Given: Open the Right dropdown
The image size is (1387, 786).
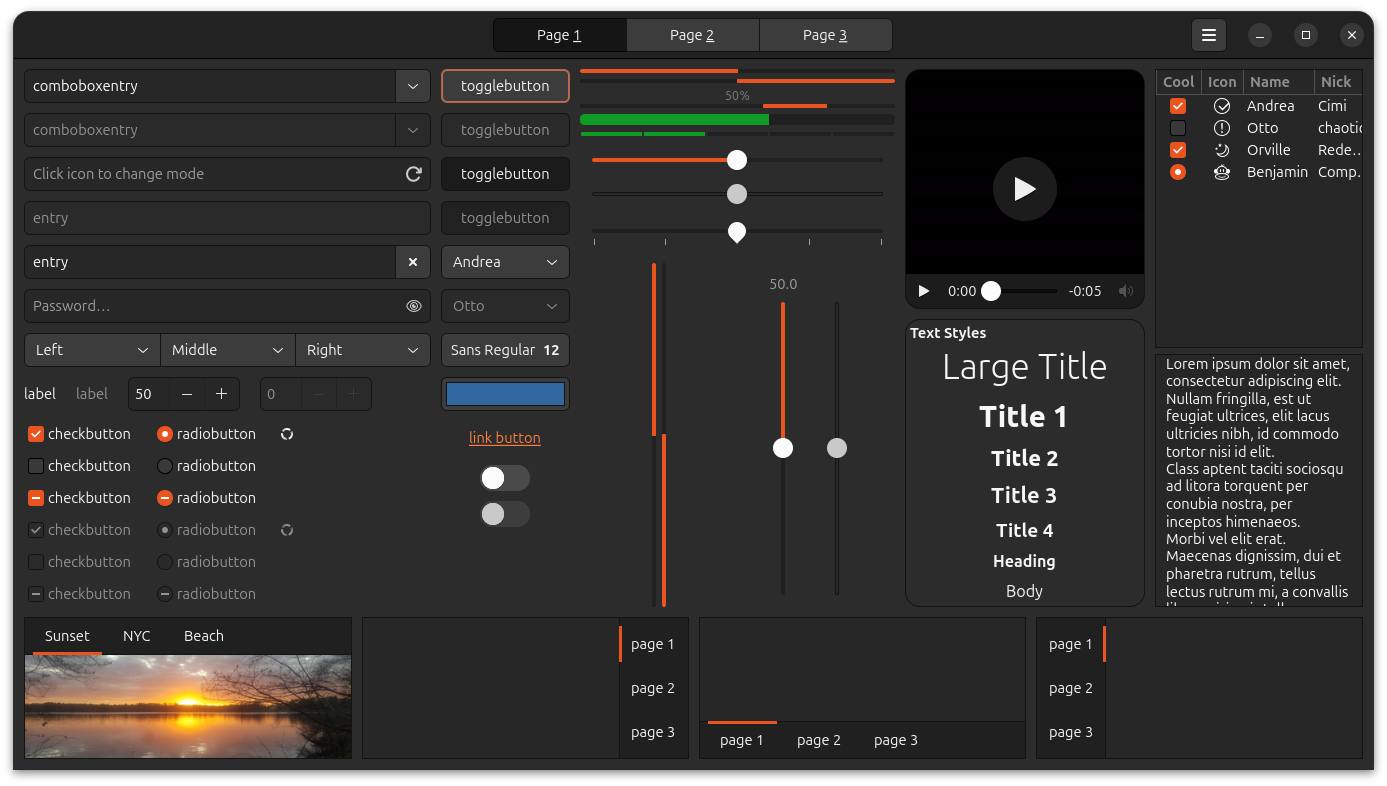Looking at the screenshot, I should click(363, 350).
